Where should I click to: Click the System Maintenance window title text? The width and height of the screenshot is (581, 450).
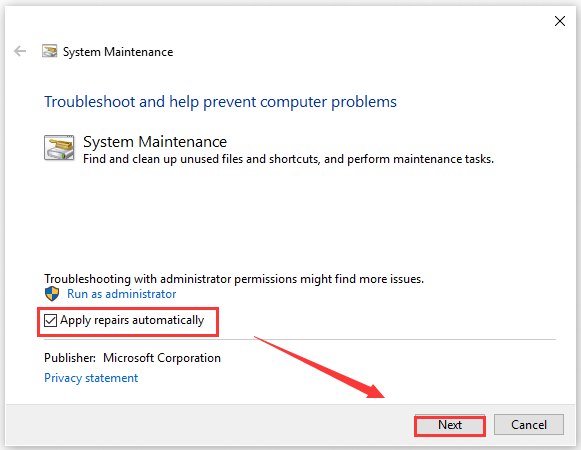coord(118,52)
